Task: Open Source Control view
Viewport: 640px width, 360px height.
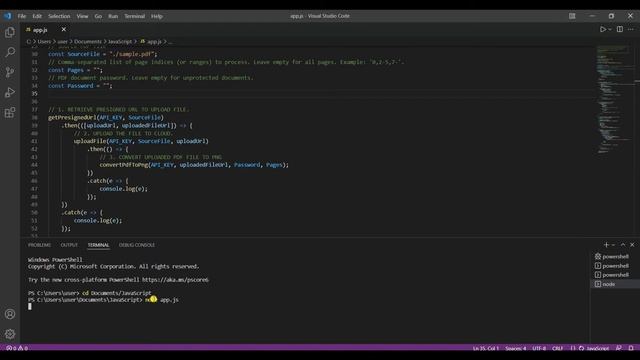Action: point(10,72)
